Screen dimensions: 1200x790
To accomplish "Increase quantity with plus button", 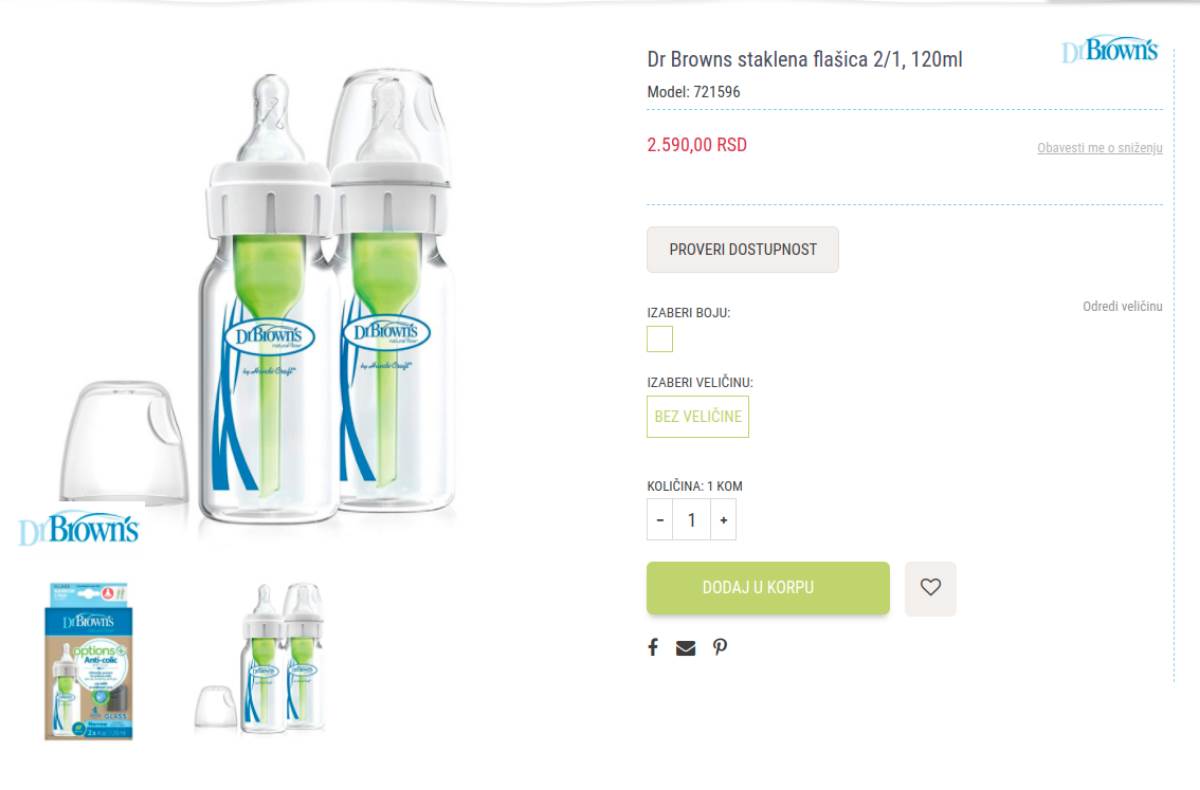I will click(723, 520).
